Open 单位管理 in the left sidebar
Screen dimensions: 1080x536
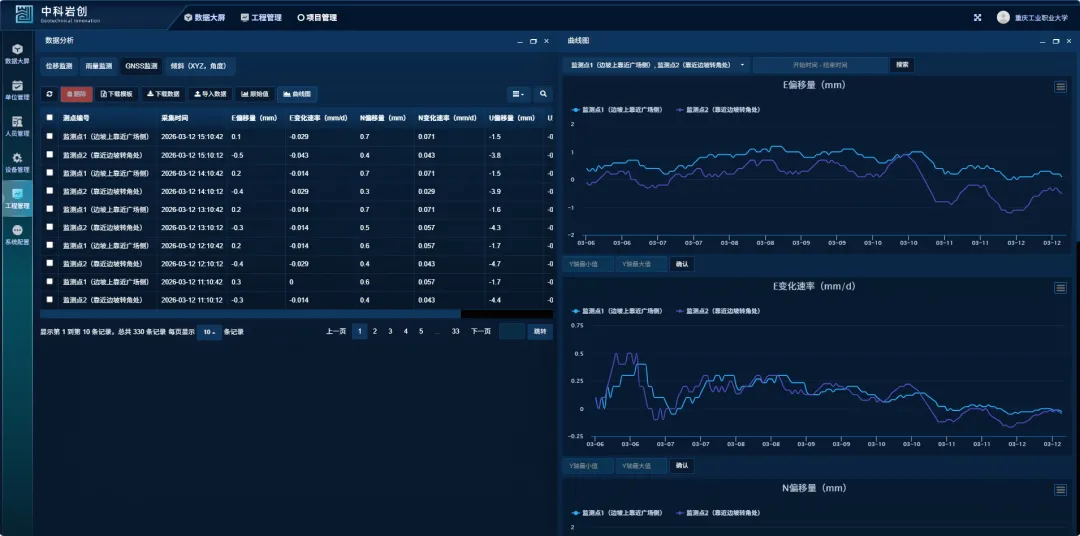[17, 90]
